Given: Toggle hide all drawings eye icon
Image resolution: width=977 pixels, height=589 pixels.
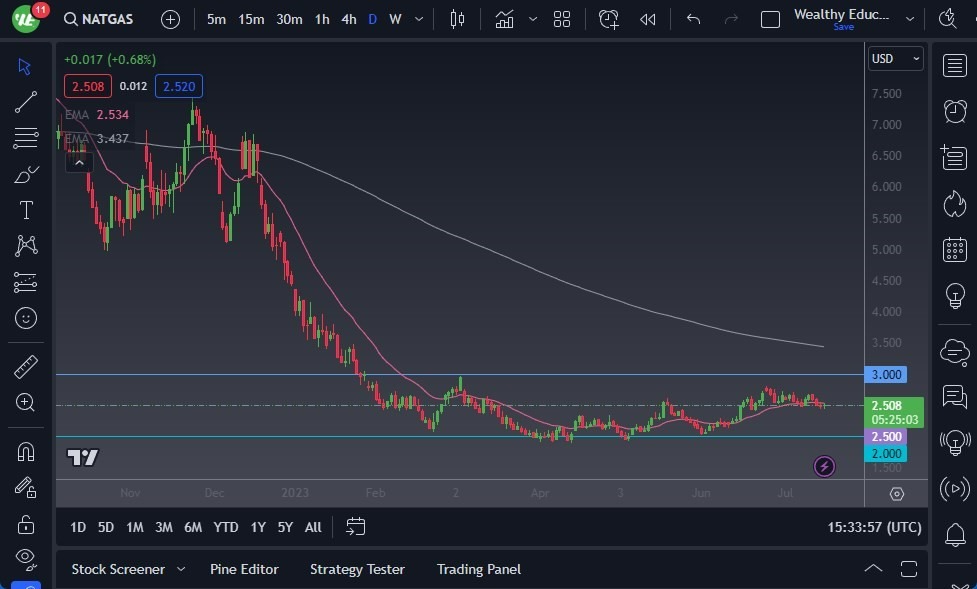Looking at the screenshot, I should (26, 557).
